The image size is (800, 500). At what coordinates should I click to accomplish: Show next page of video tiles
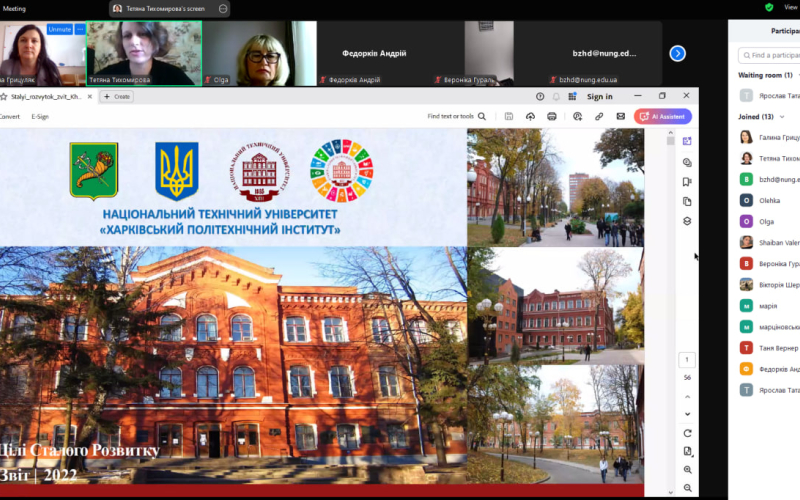pyautogui.click(x=678, y=53)
